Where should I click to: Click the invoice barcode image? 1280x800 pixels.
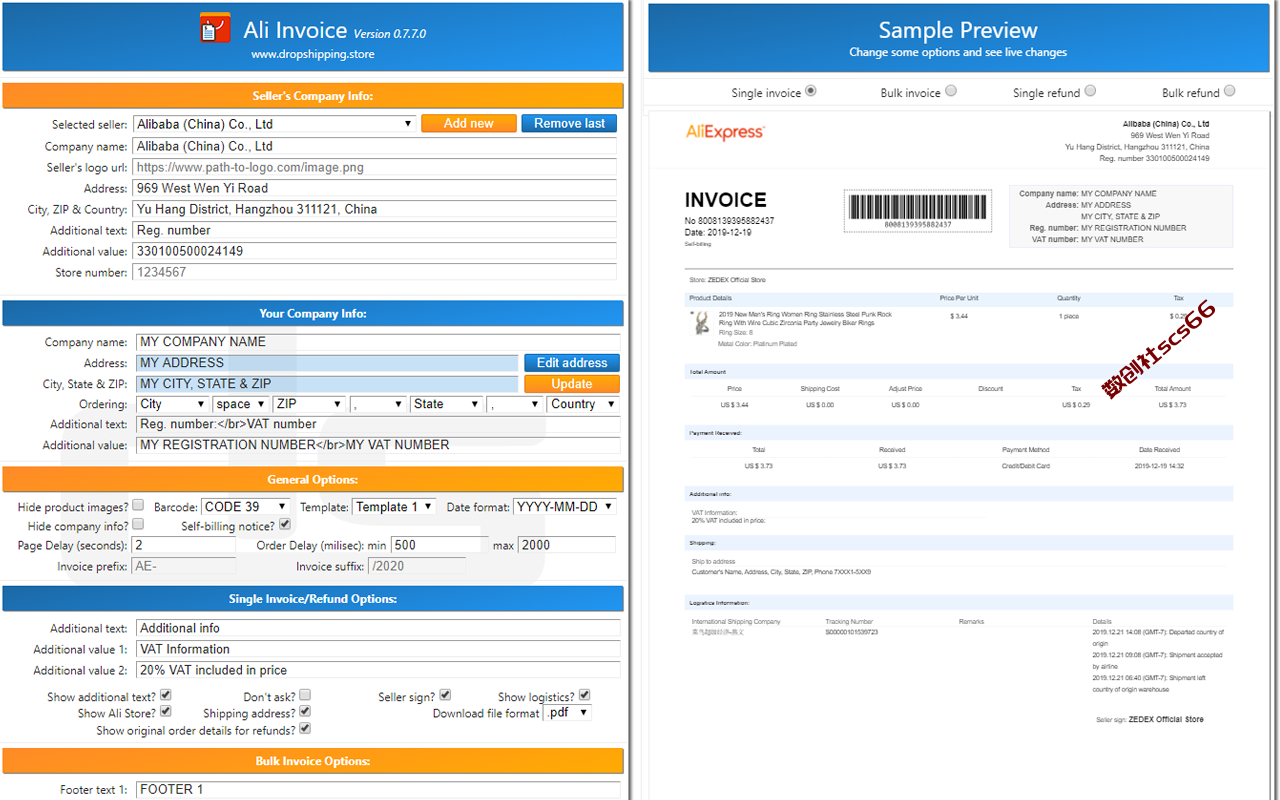click(x=918, y=210)
